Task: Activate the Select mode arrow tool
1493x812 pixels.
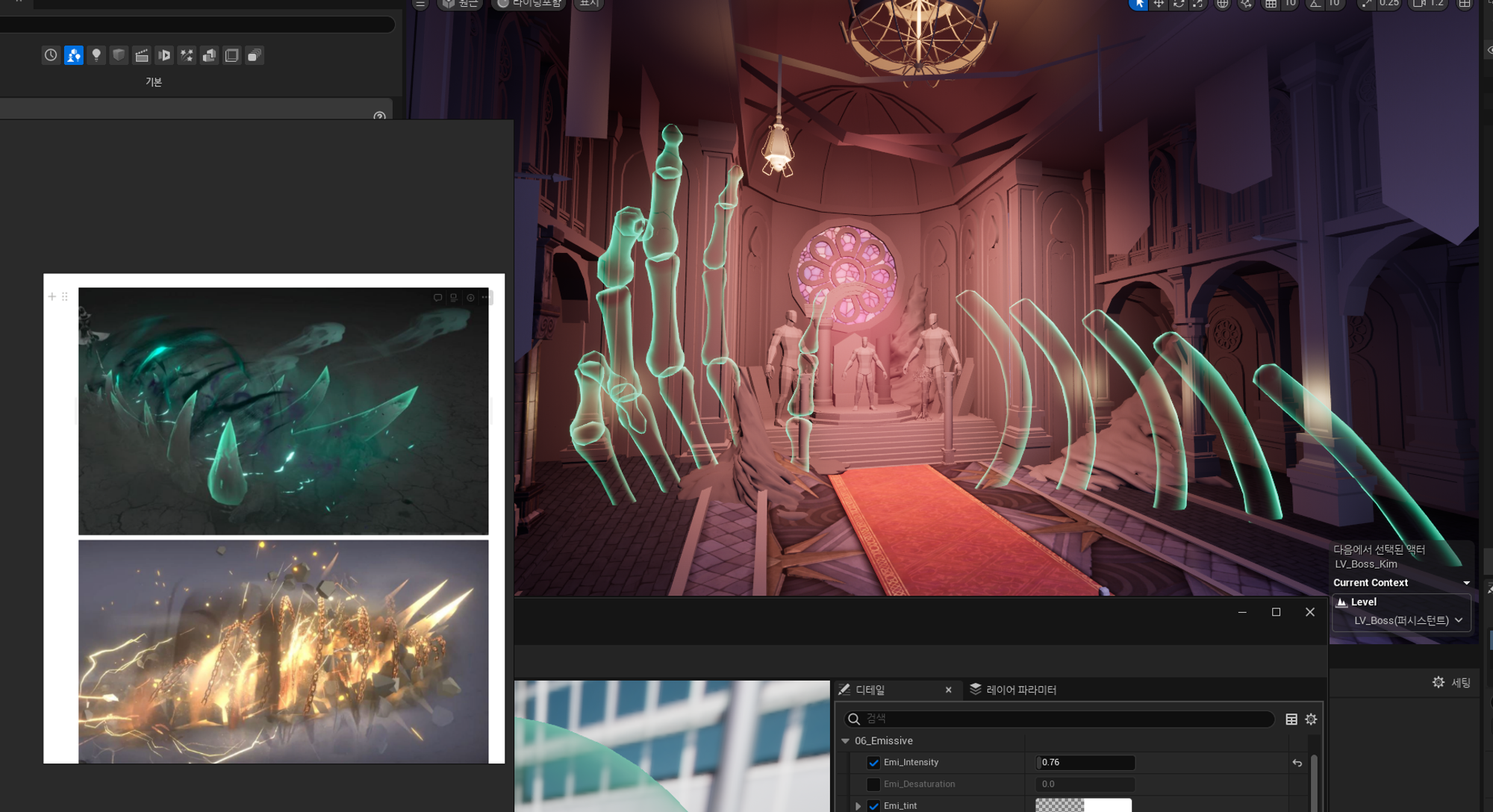Action: (x=1138, y=4)
